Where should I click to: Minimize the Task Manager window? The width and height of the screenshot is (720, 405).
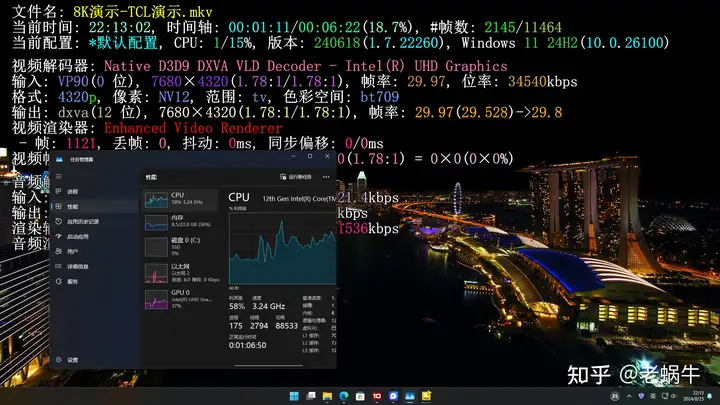293,157
